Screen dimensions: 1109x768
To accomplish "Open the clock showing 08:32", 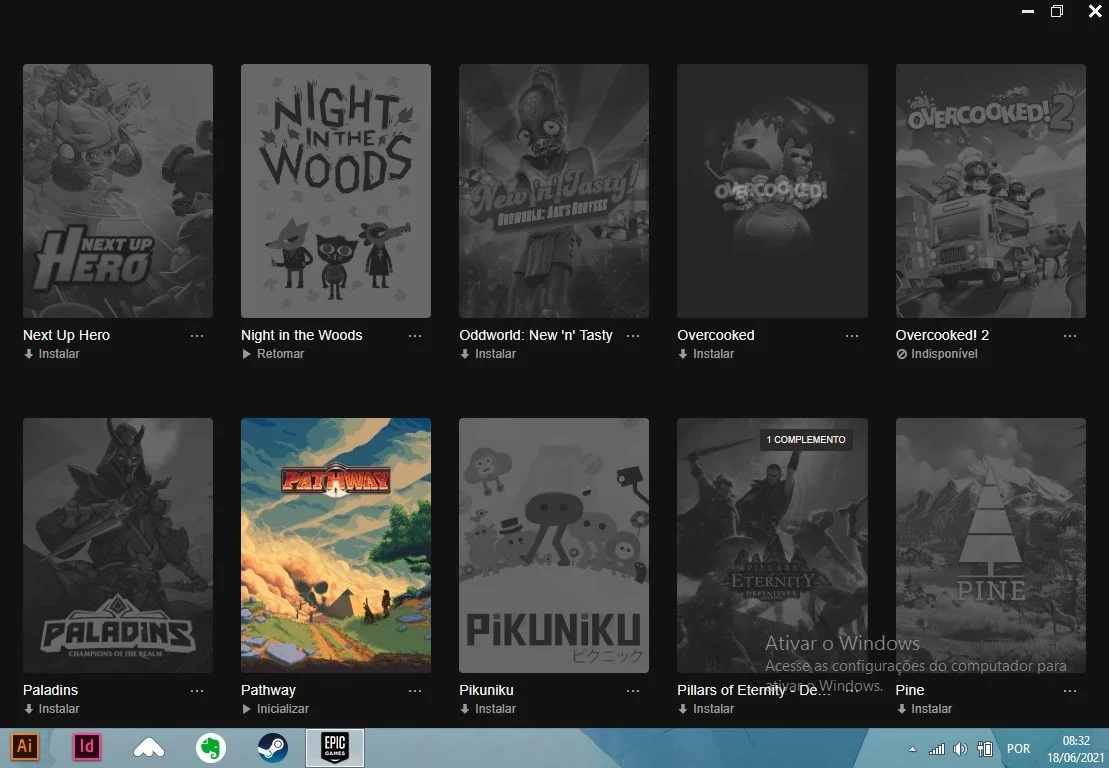I will tap(1075, 749).
